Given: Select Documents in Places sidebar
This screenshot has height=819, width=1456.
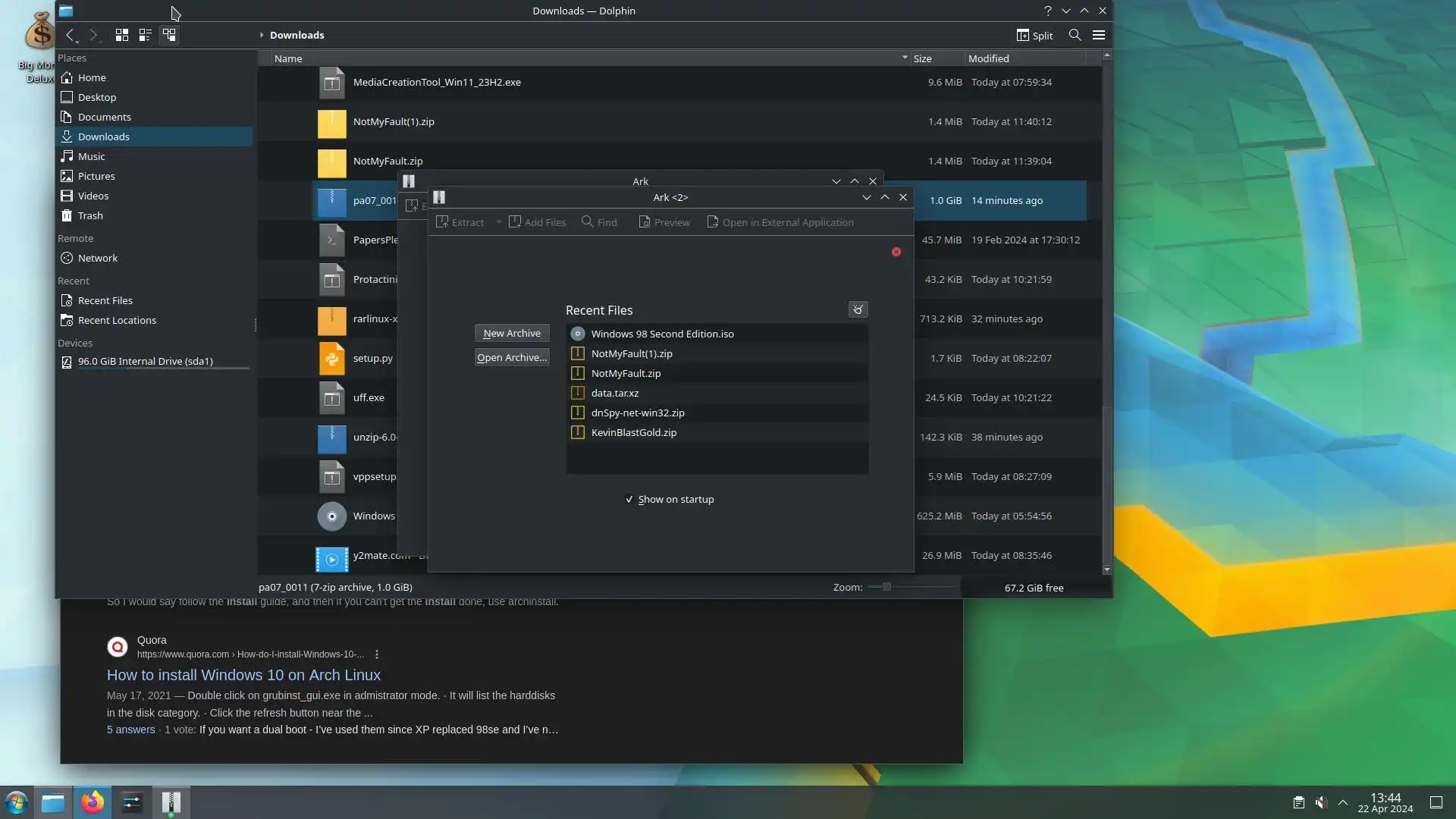Looking at the screenshot, I should [x=104, y=117].
